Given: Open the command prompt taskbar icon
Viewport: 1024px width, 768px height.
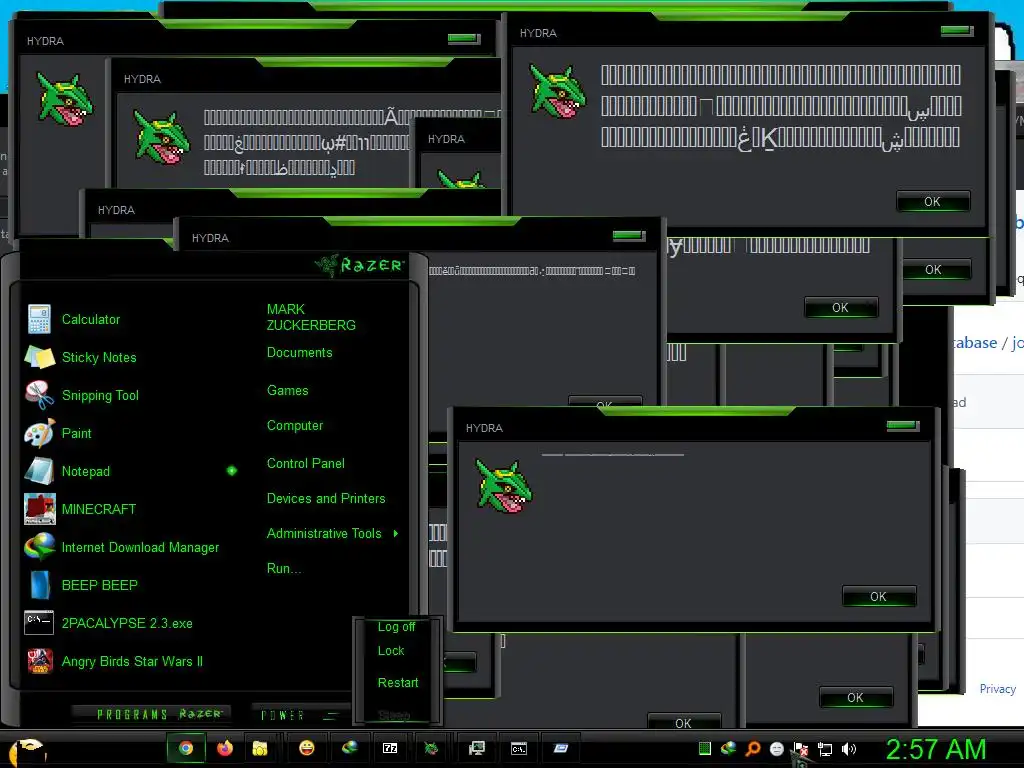Looking at the screenshot, I should (x=519, y=748).
